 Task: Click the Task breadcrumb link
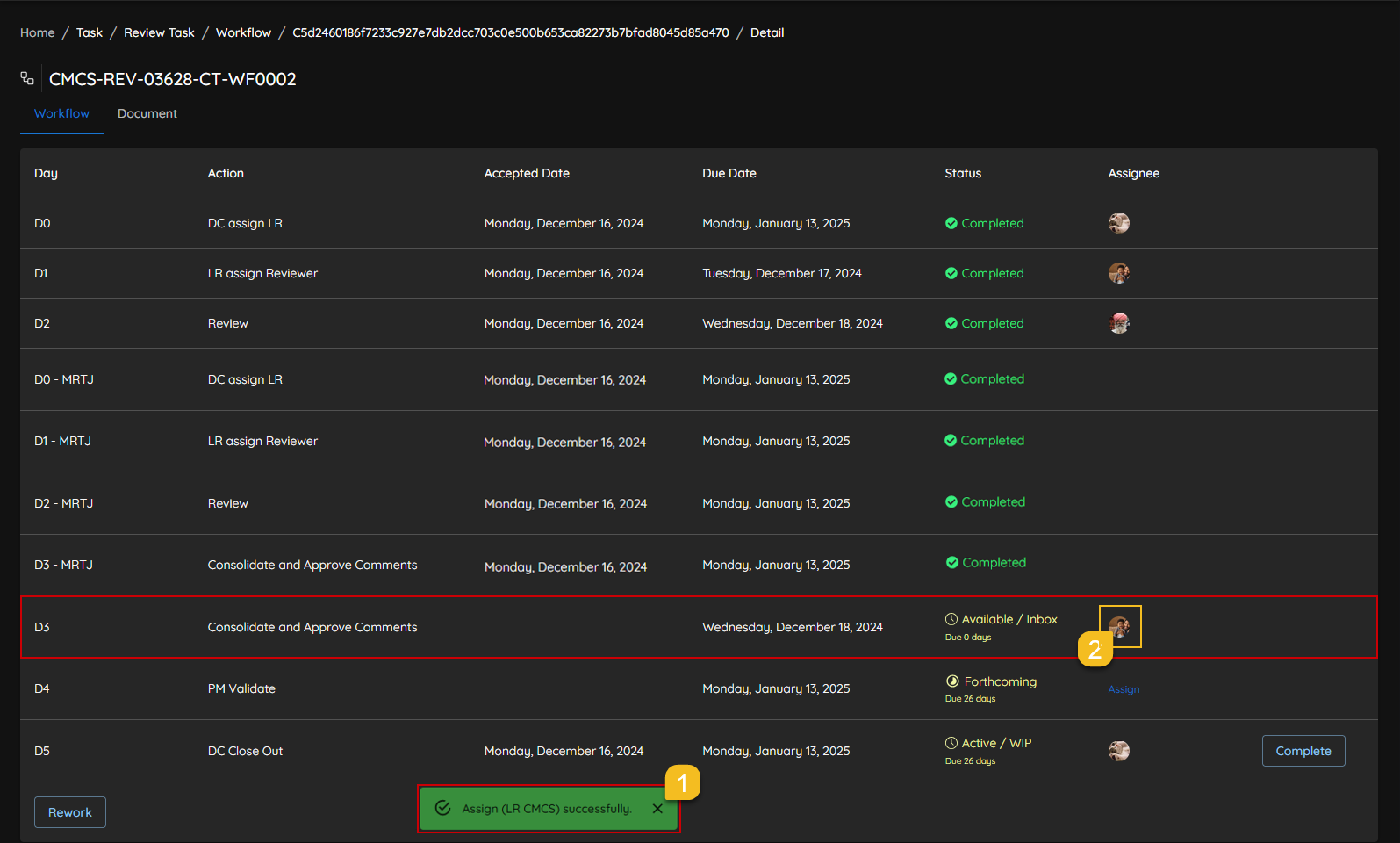tap(90, 32)
